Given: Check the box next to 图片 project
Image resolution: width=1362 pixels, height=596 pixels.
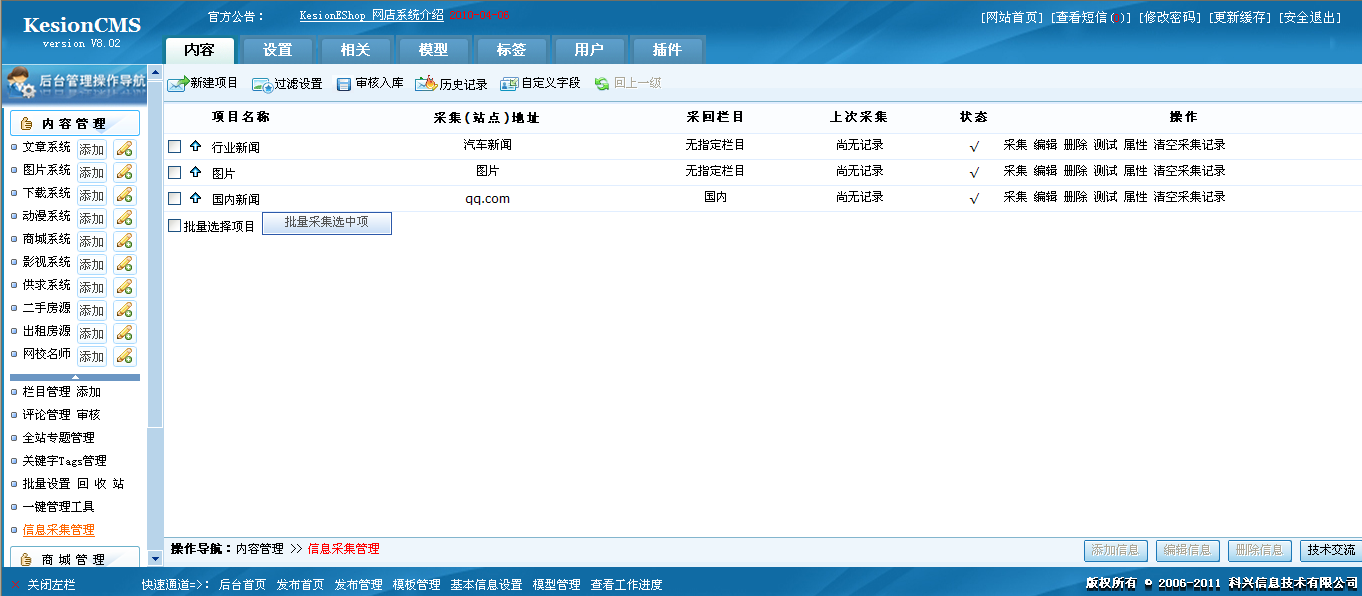Looking at the screenshot, I should 175,173.
